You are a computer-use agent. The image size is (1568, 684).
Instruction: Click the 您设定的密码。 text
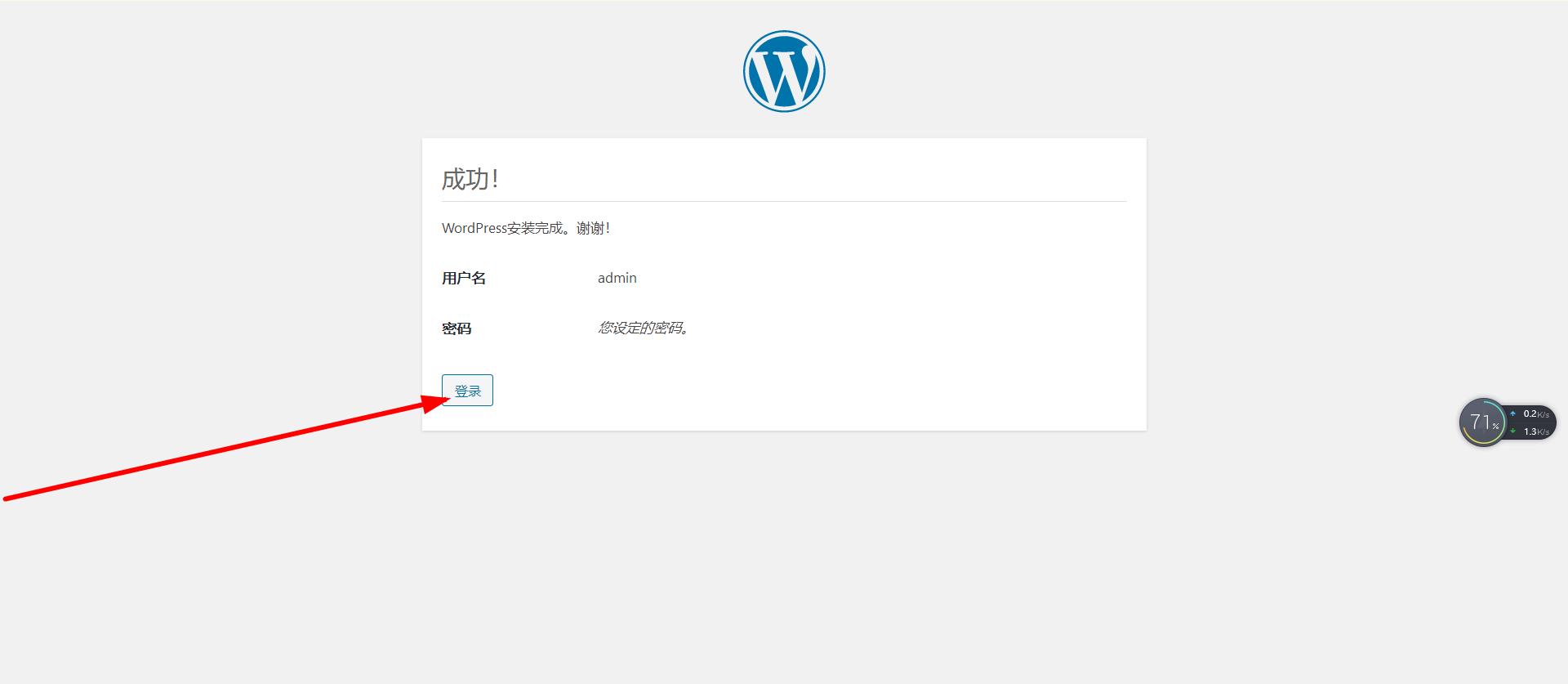[x=644, y=328]
